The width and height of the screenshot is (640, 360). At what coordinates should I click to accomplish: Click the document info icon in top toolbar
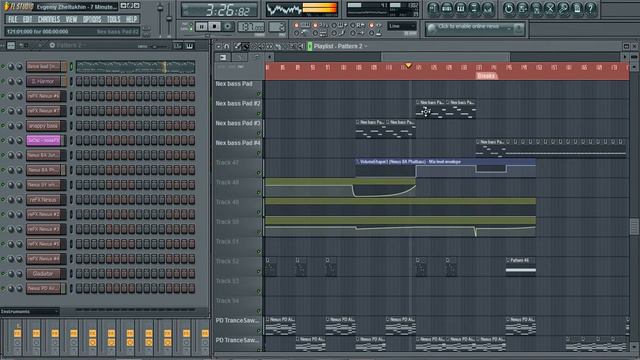click(577, 9)
